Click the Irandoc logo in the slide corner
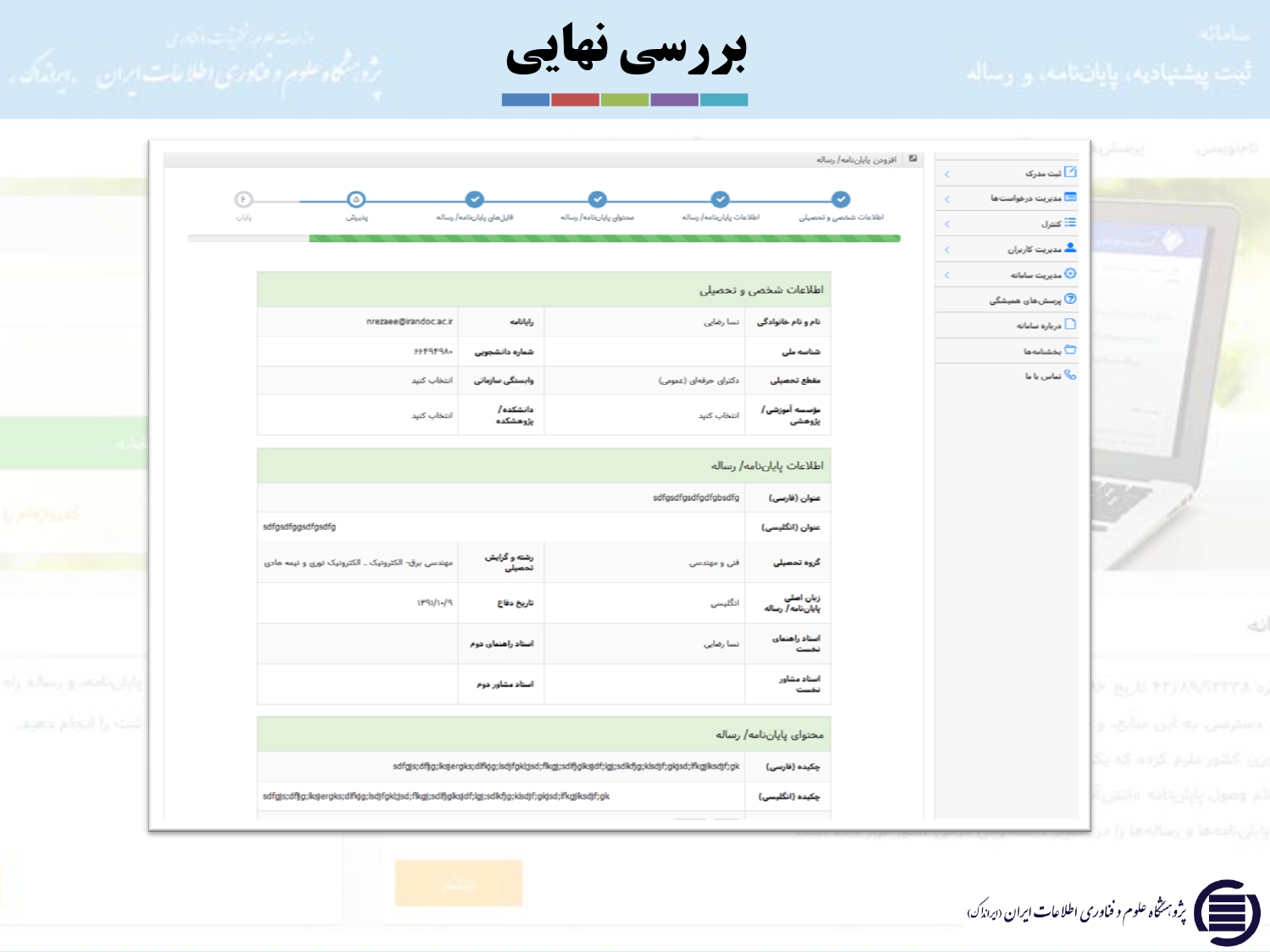Viewport: 1270px width, 952px height. coord(1227,912)
